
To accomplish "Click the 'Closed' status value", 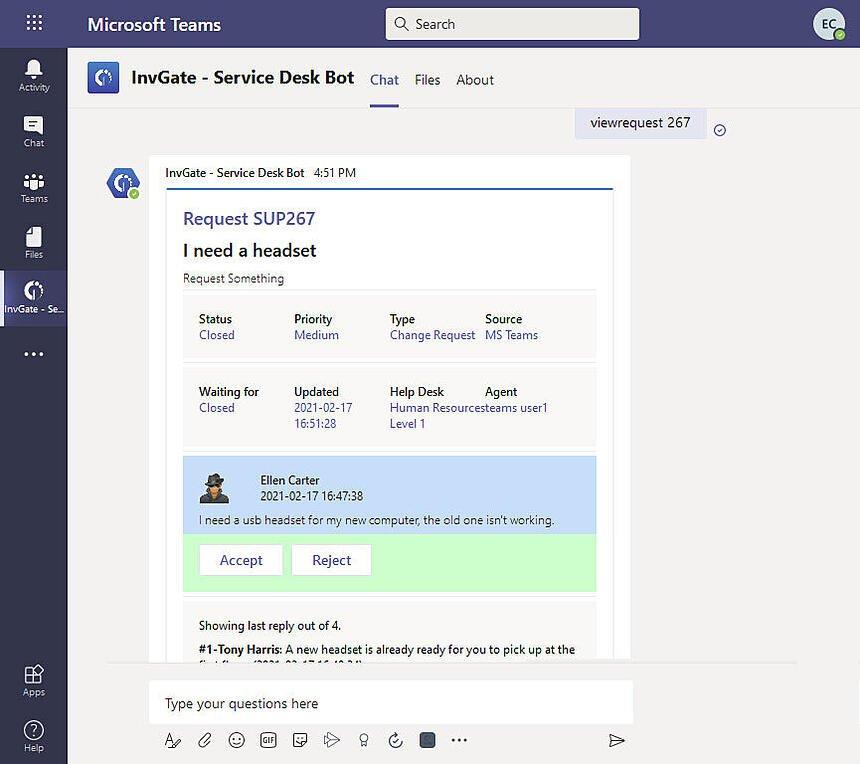I will (x=217, y=335).
